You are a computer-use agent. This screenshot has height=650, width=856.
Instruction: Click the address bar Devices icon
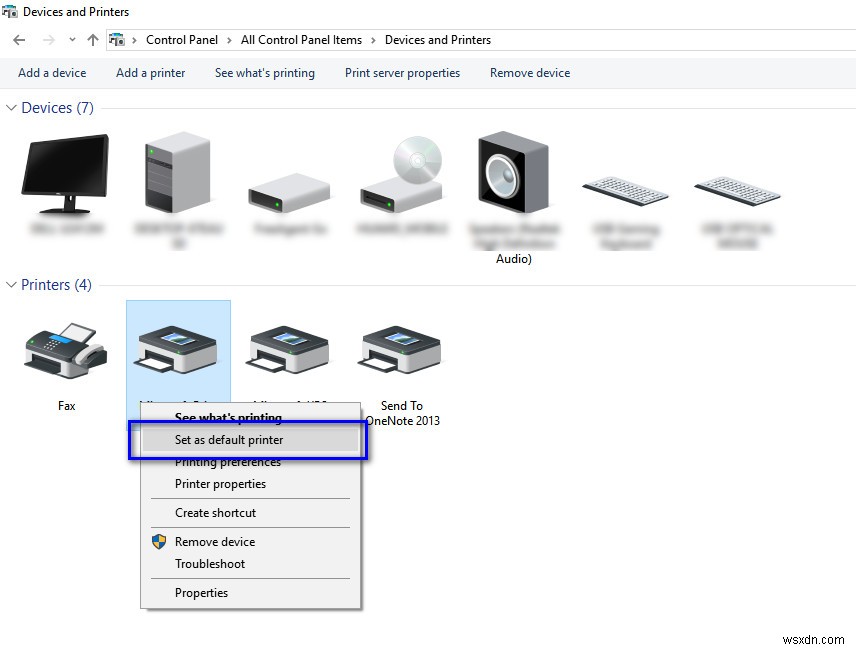tap(116, 40)
